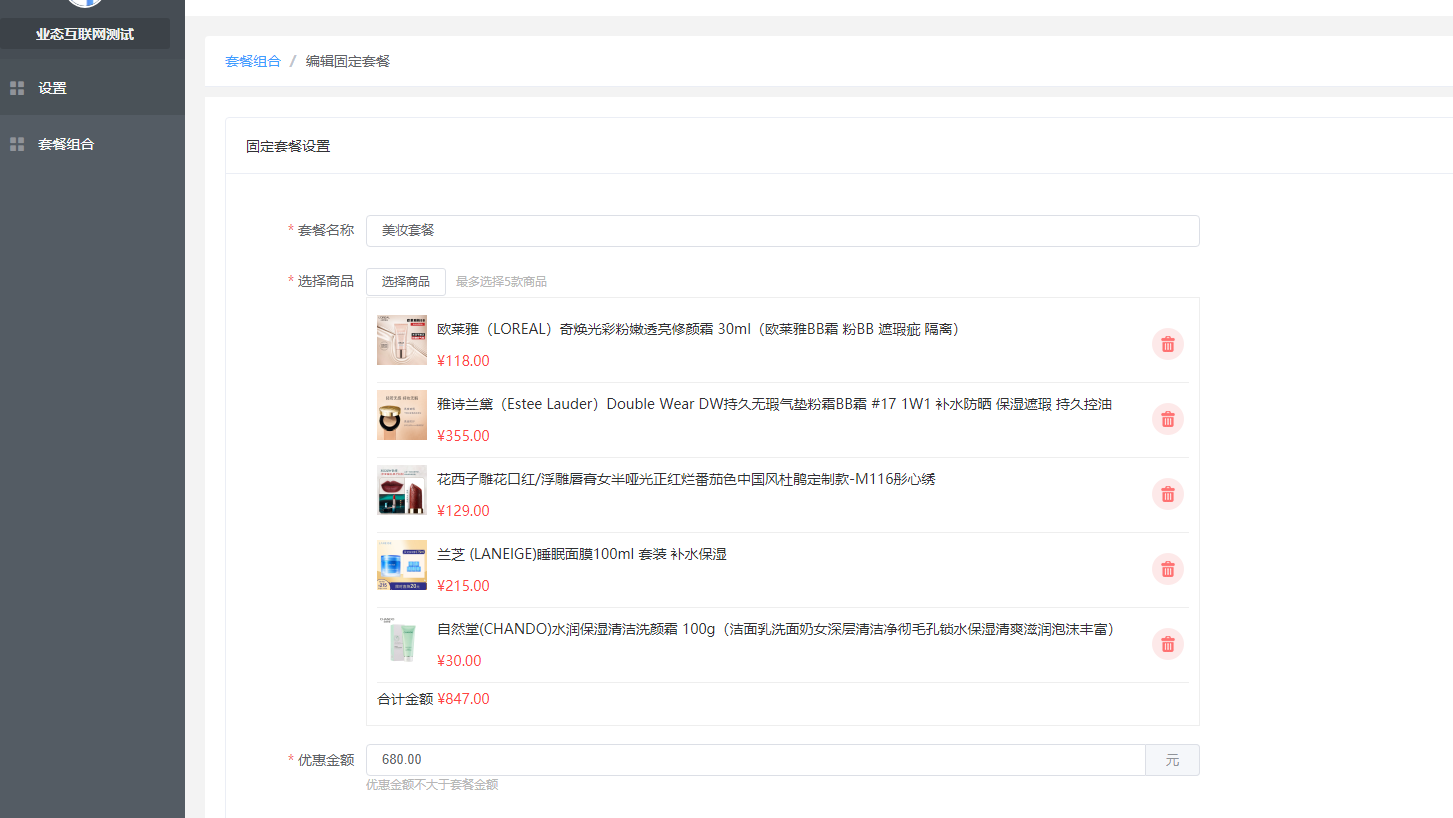Viewport: 1453px width, 818px height.
Task: Click the ¥129.00 price
Action: (x=463, y=511)
